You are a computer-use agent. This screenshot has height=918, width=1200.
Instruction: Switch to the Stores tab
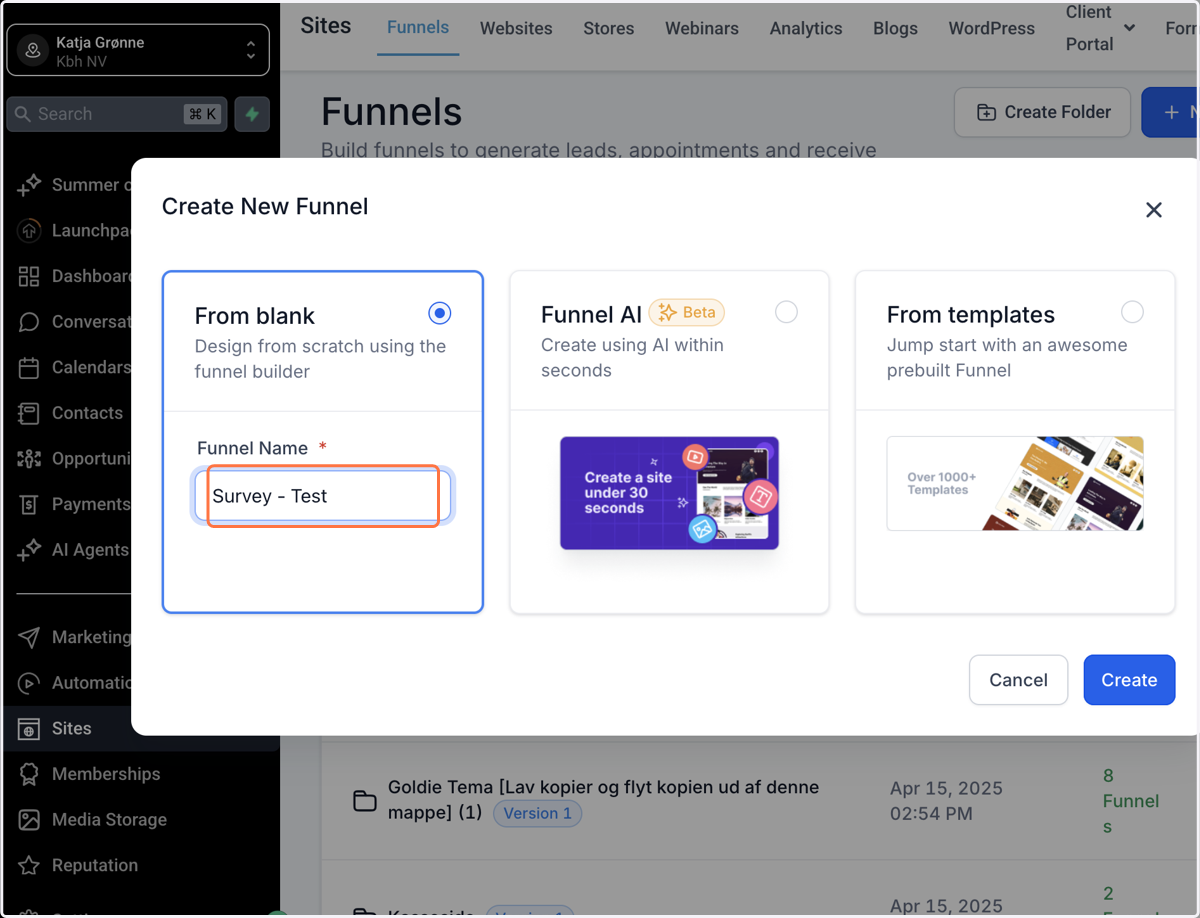(609, 29)
